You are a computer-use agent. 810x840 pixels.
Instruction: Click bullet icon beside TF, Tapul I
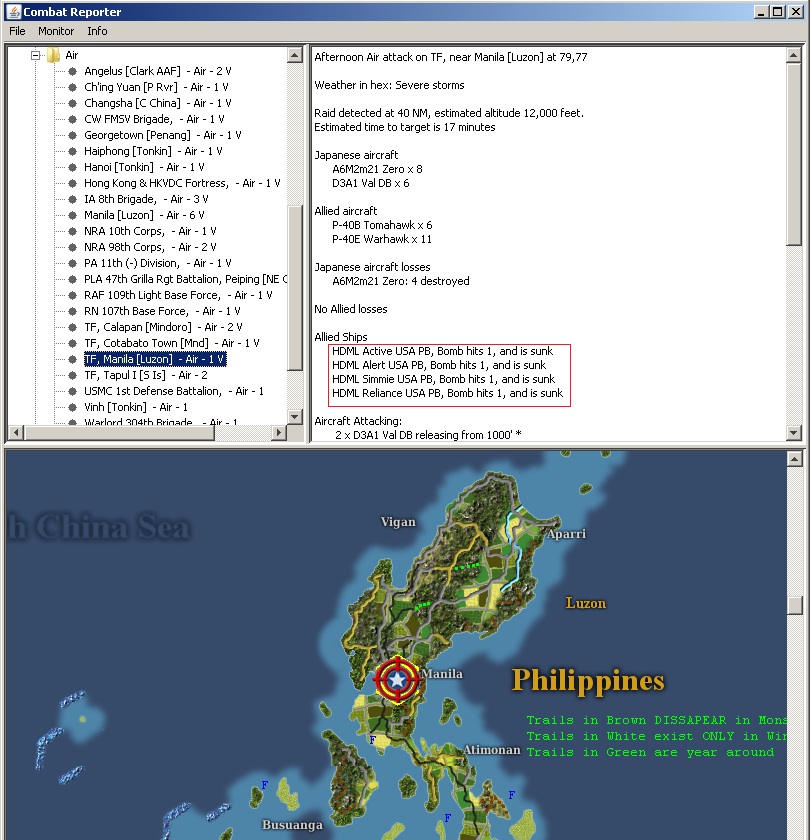click(x=72, y=376)
